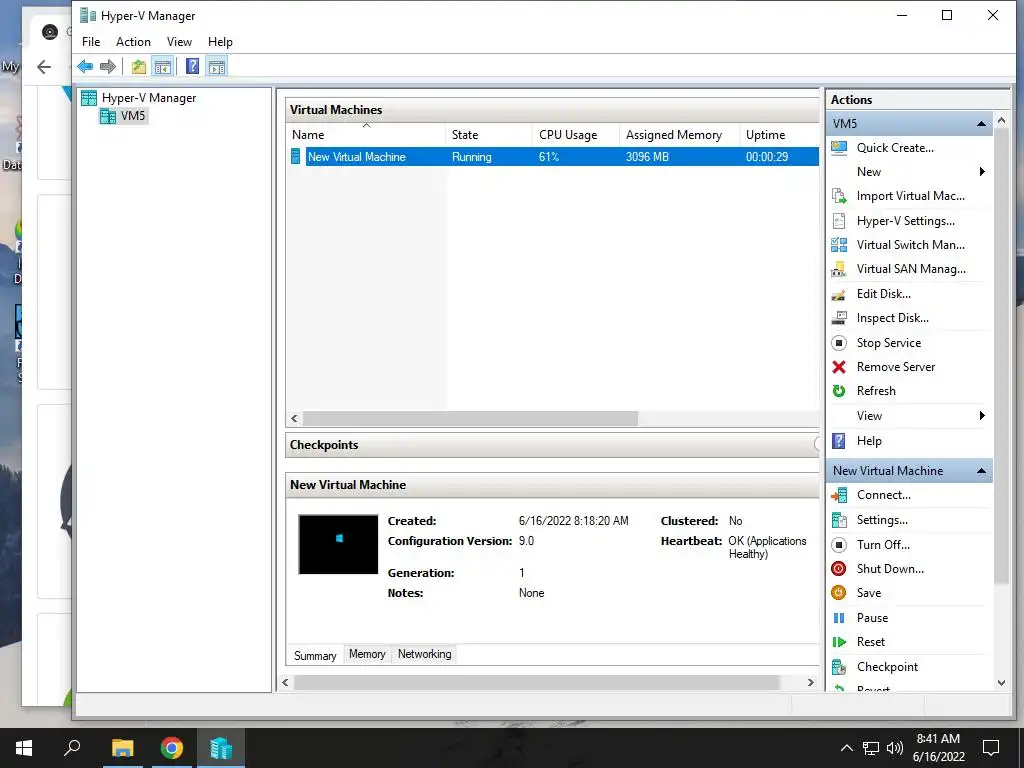This screenshot has width=1024, height=768.
Task: Open Google Chrome from taskbar
Action: [x=172, y=748]
